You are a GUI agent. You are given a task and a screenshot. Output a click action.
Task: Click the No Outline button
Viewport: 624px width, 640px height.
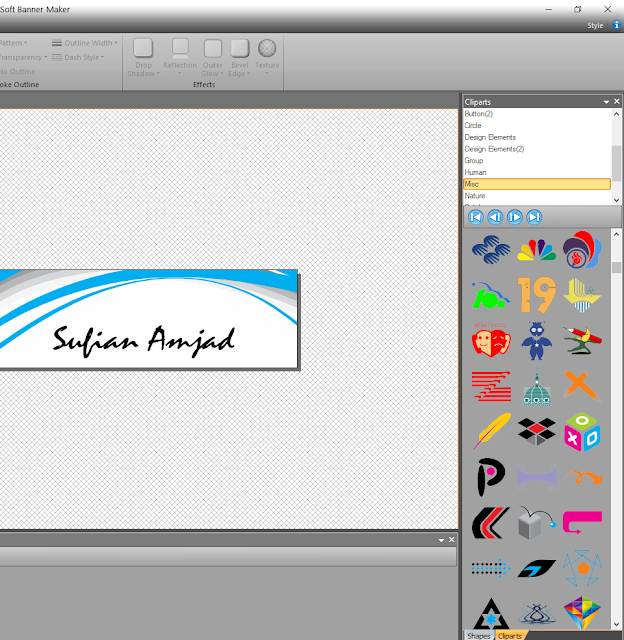coord(18,71)
